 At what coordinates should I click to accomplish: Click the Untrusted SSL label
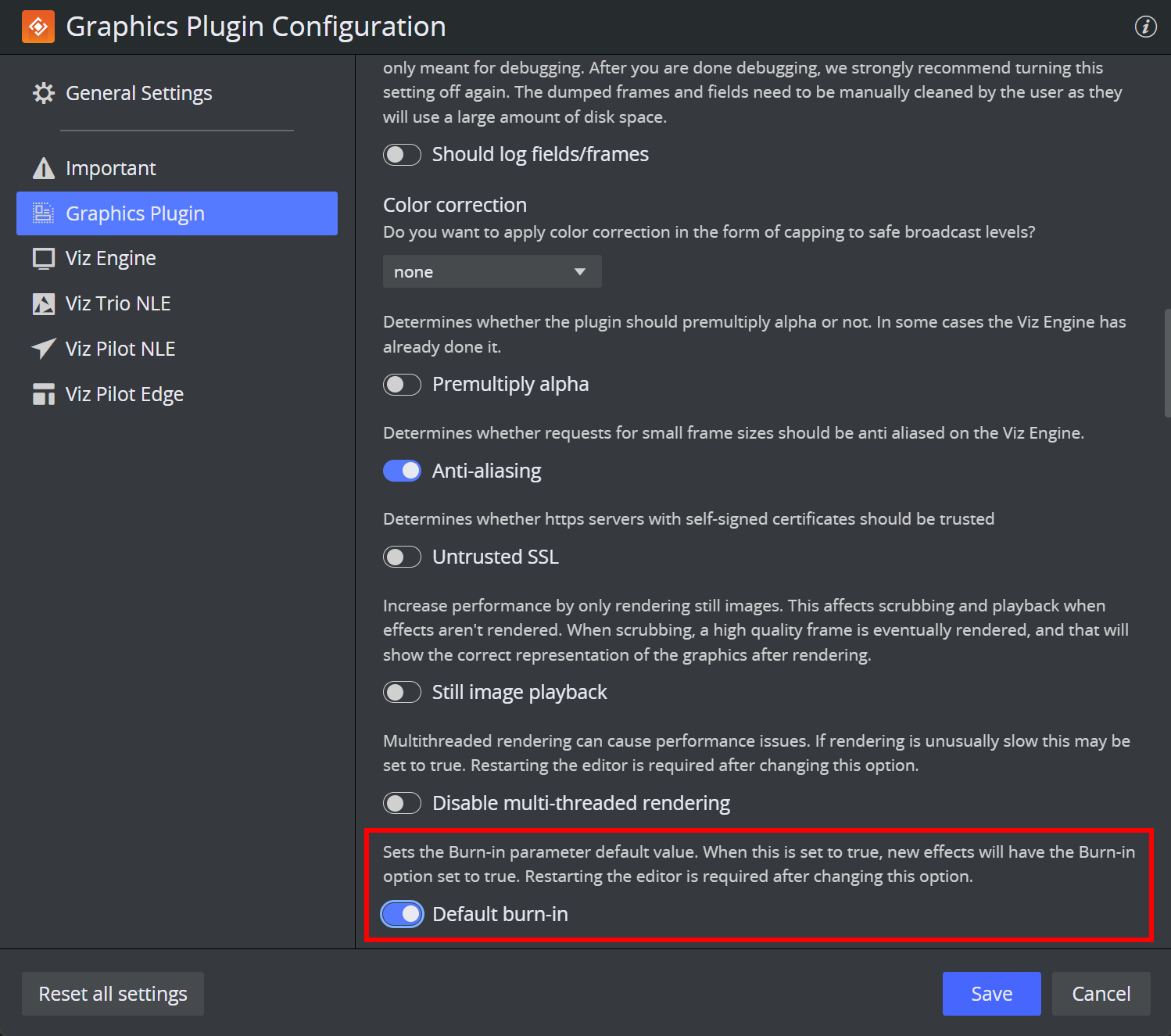tap(496, 557)
